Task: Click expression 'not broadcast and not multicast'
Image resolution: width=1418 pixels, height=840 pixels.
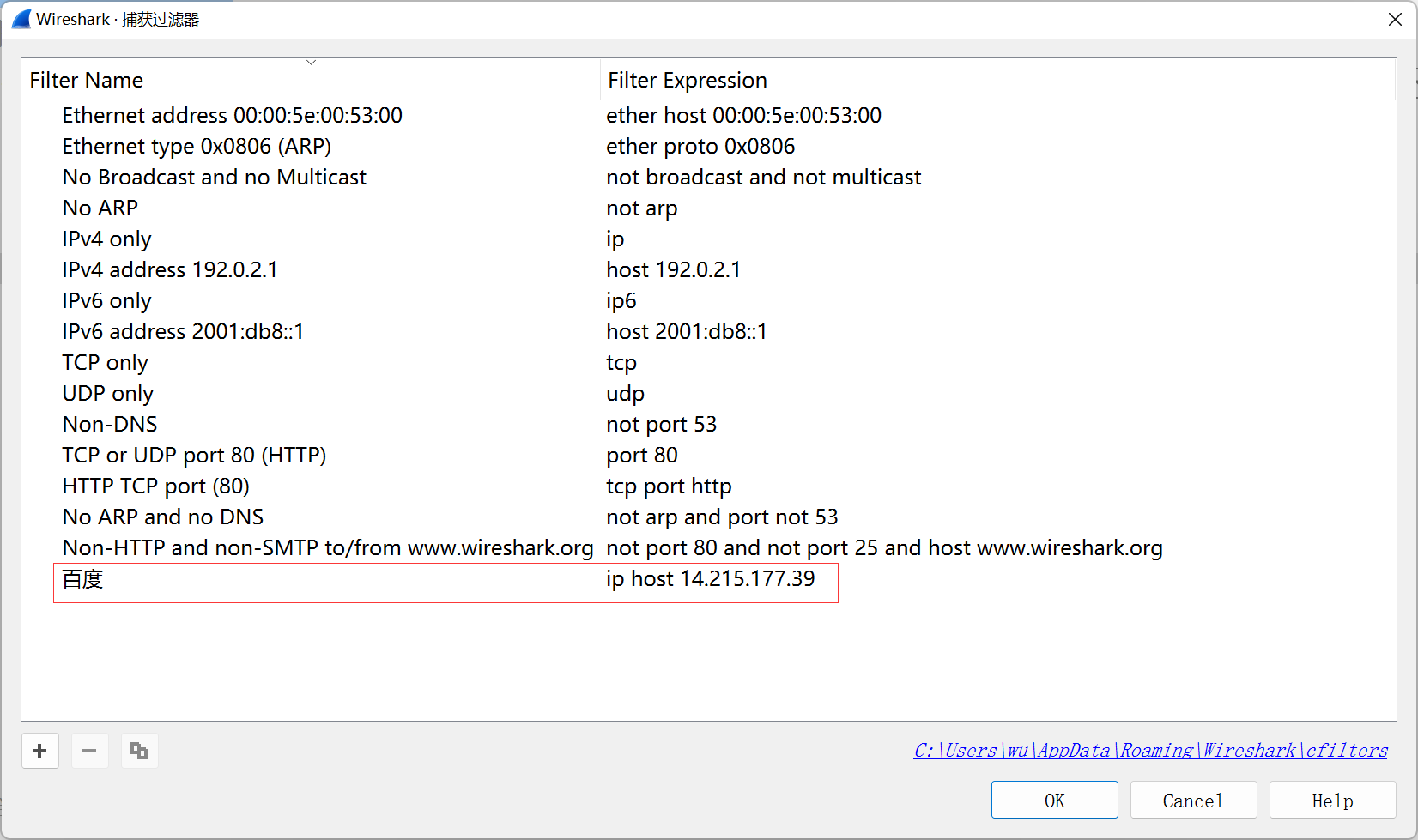Action: point(763,178)
